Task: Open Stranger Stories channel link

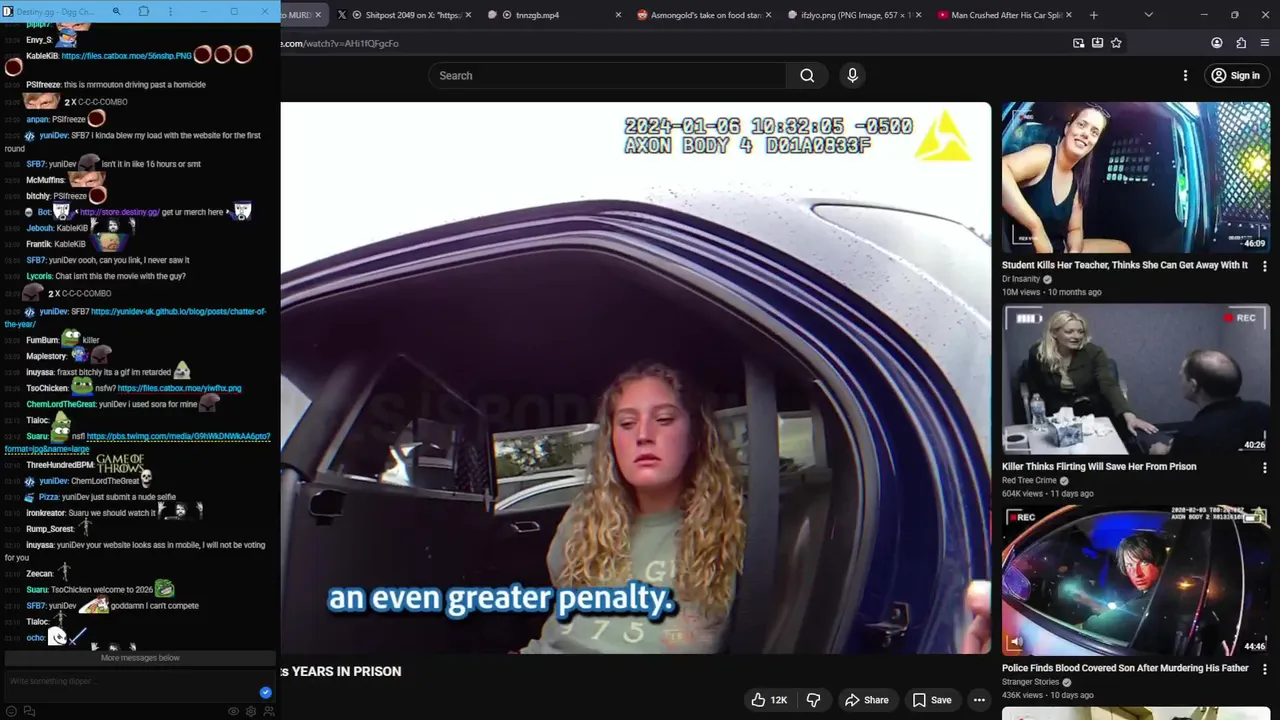Action: coord(1031,682)
